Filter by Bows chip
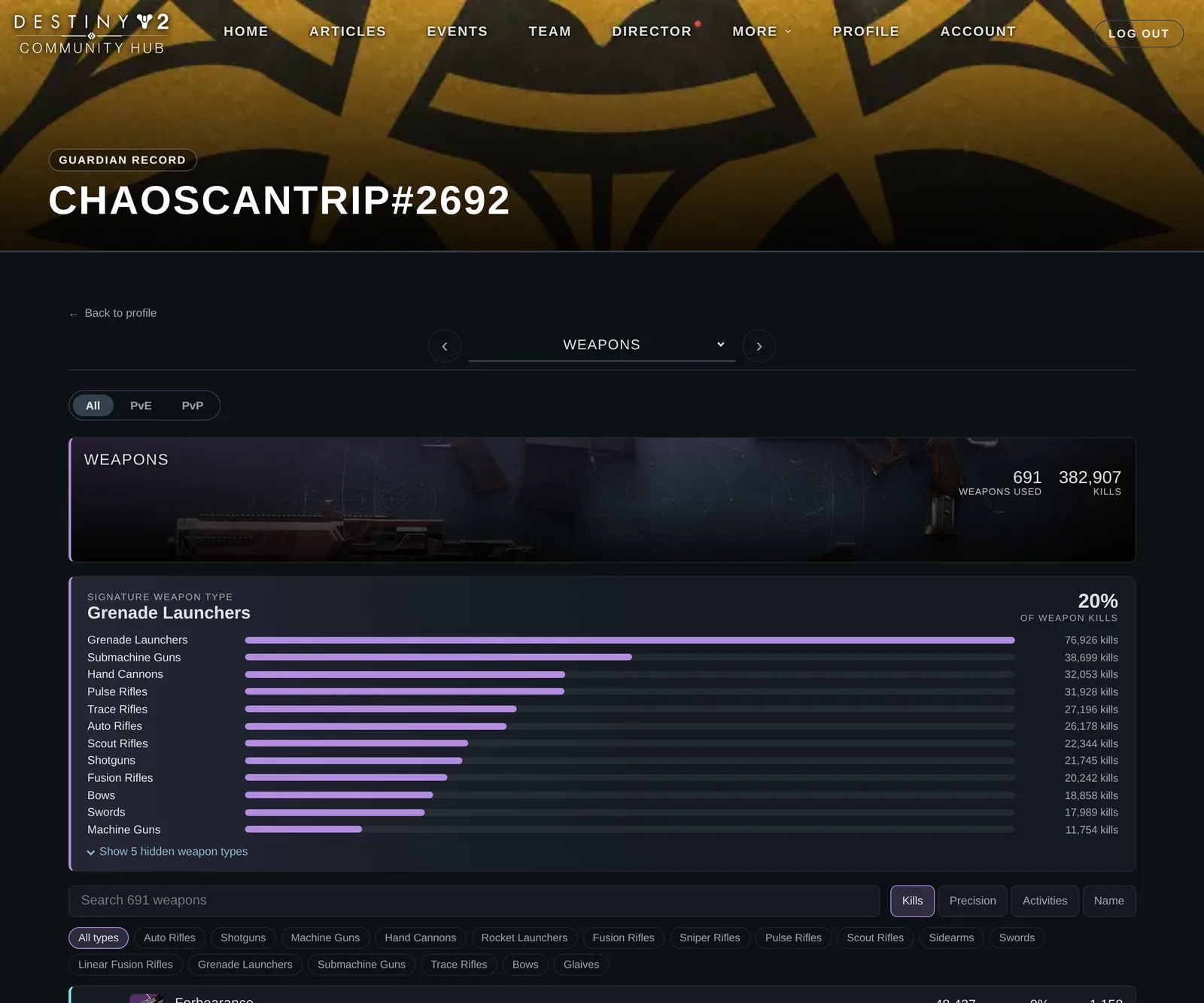The width and height of the screenshot is (1204, 1003). (x=525, y=965)
